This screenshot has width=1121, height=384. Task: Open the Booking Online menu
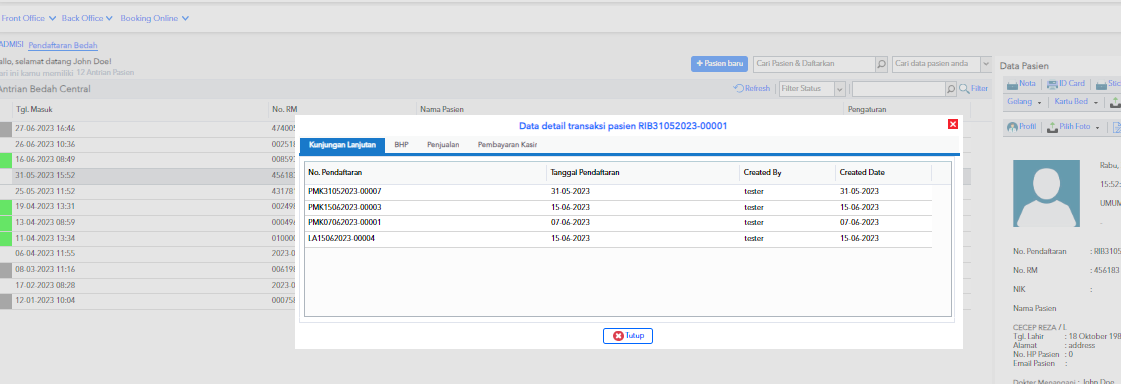click(154, 18)
